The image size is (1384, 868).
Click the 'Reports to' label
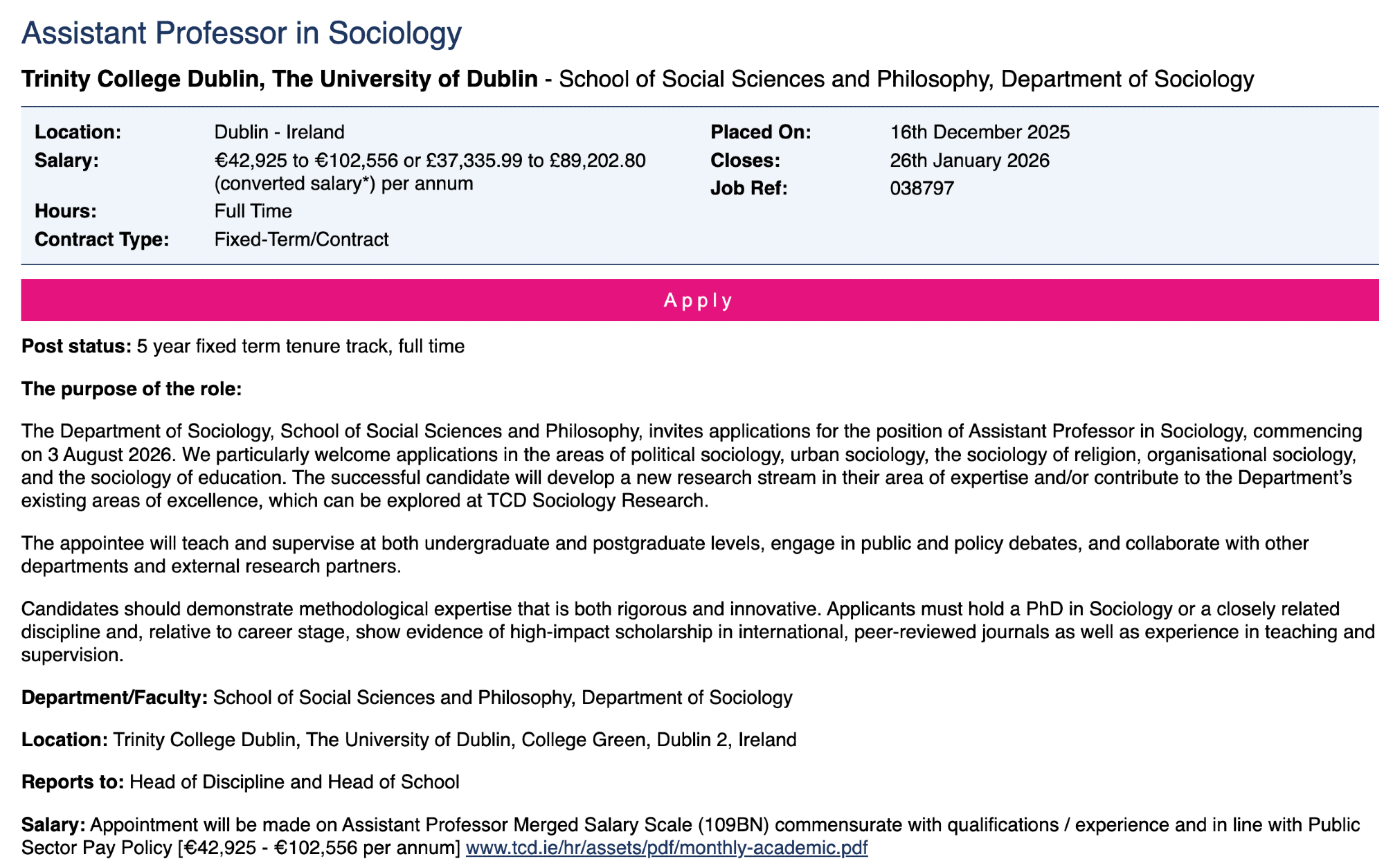tap(73, 782)
